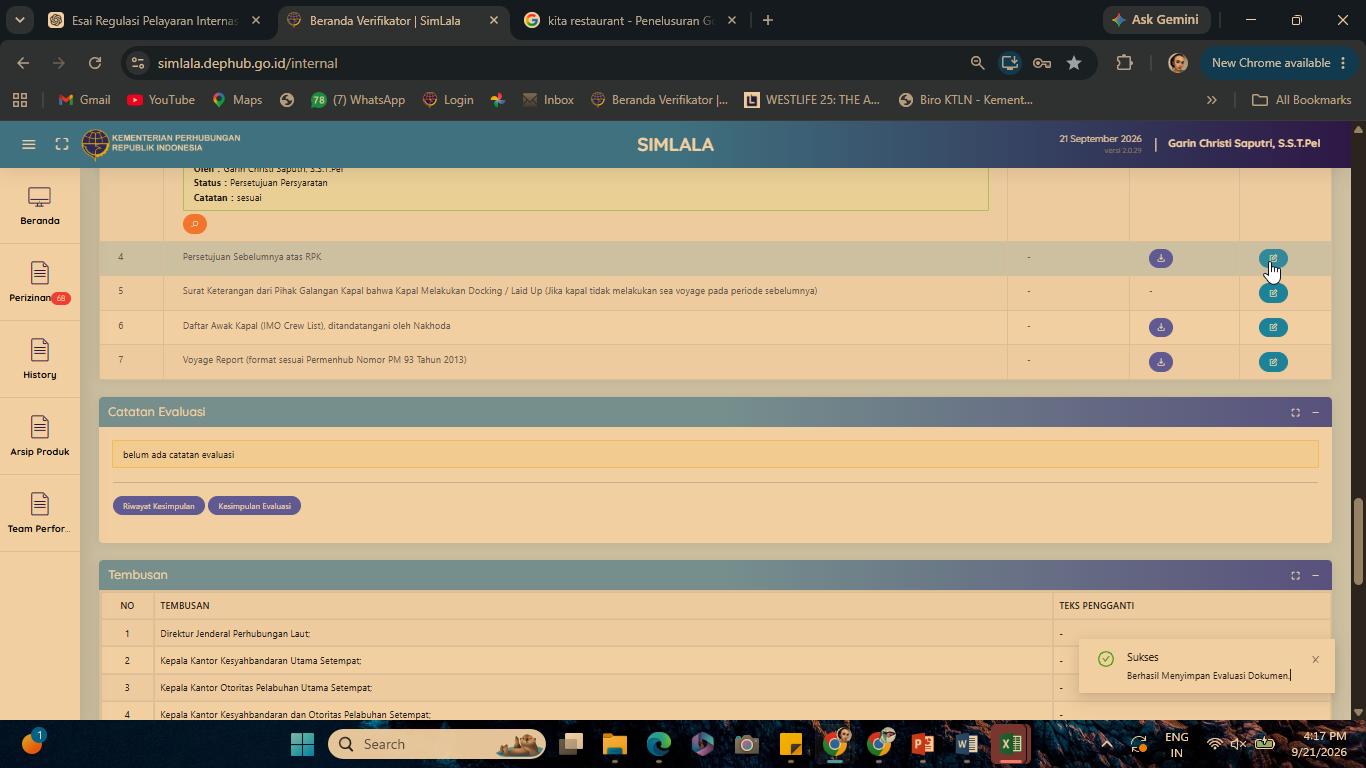Edit evaluation for Voyage Report row

pos(1273,362)
